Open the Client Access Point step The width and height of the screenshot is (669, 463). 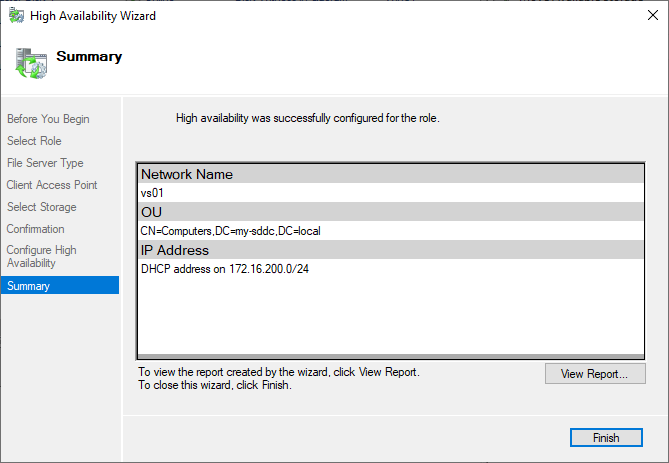point(52,185)
